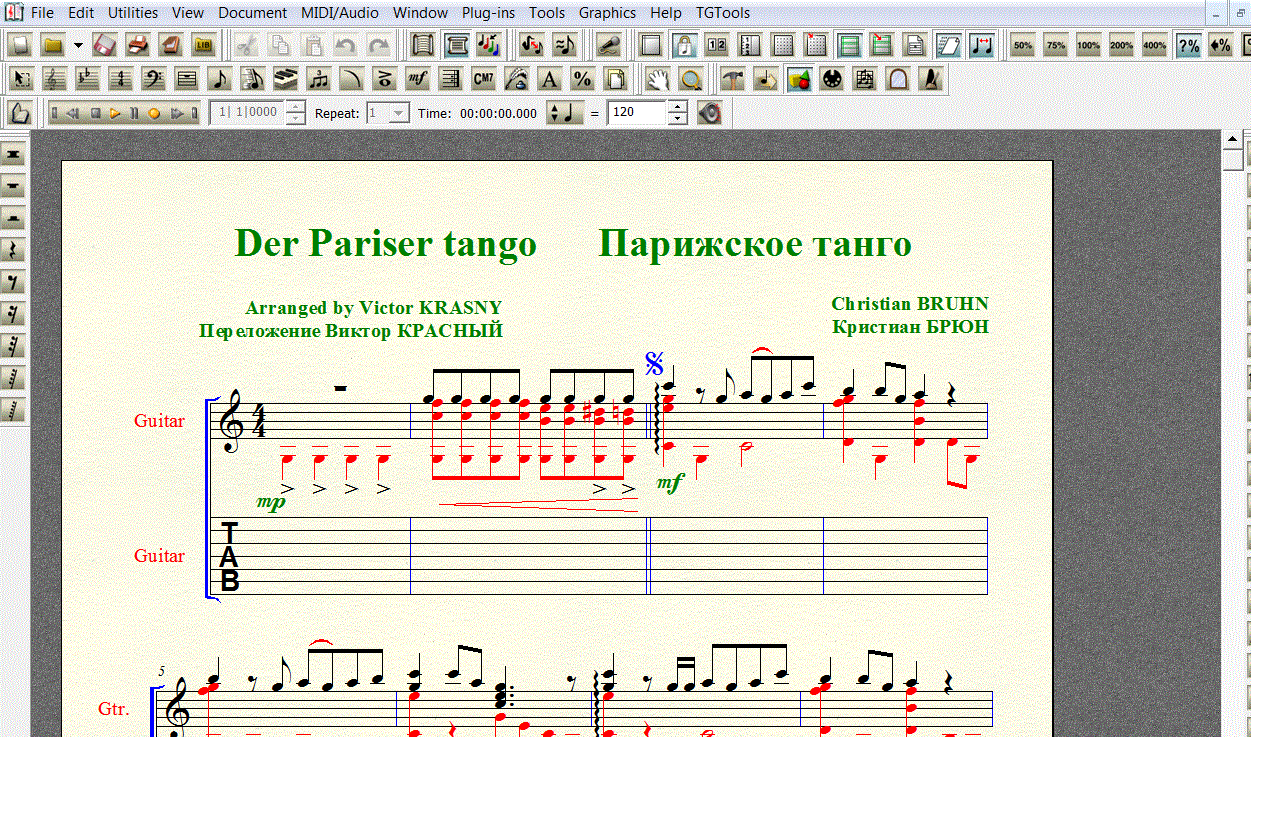Set zoom to 75%
1274x813 pixels.
pyautogui.click(x=1055, y=45)
